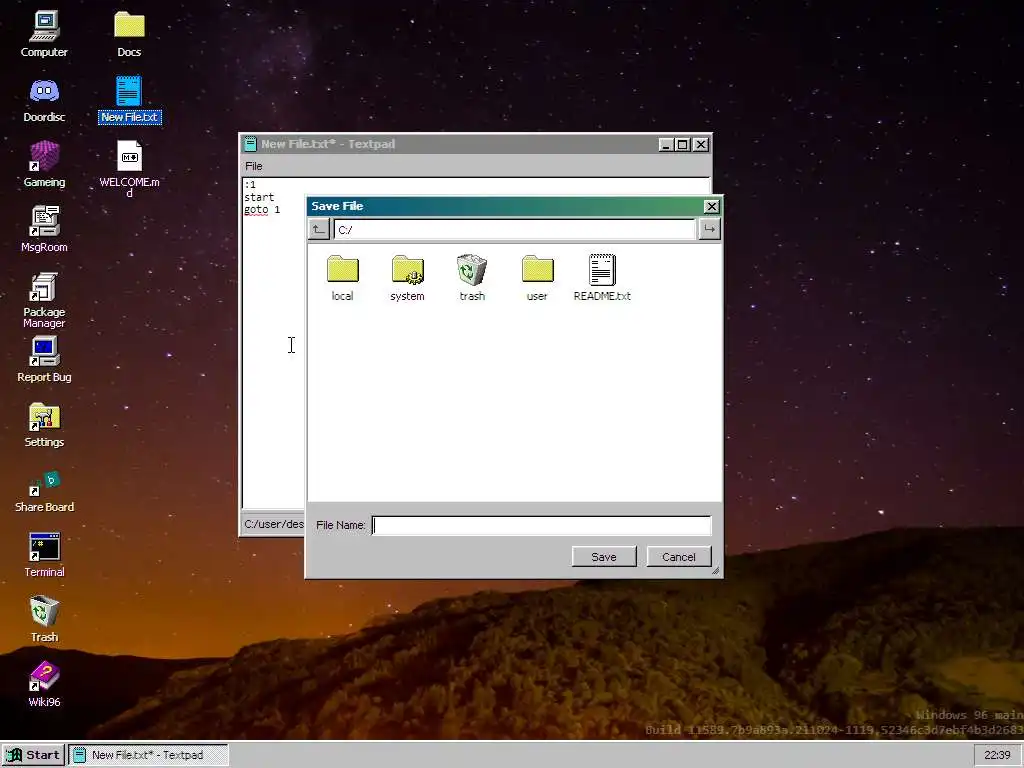Image resolution: width=1024 pixels, height=768 pixels.
Task: Select New File.txt on the desktop
Action: (129, 99)
